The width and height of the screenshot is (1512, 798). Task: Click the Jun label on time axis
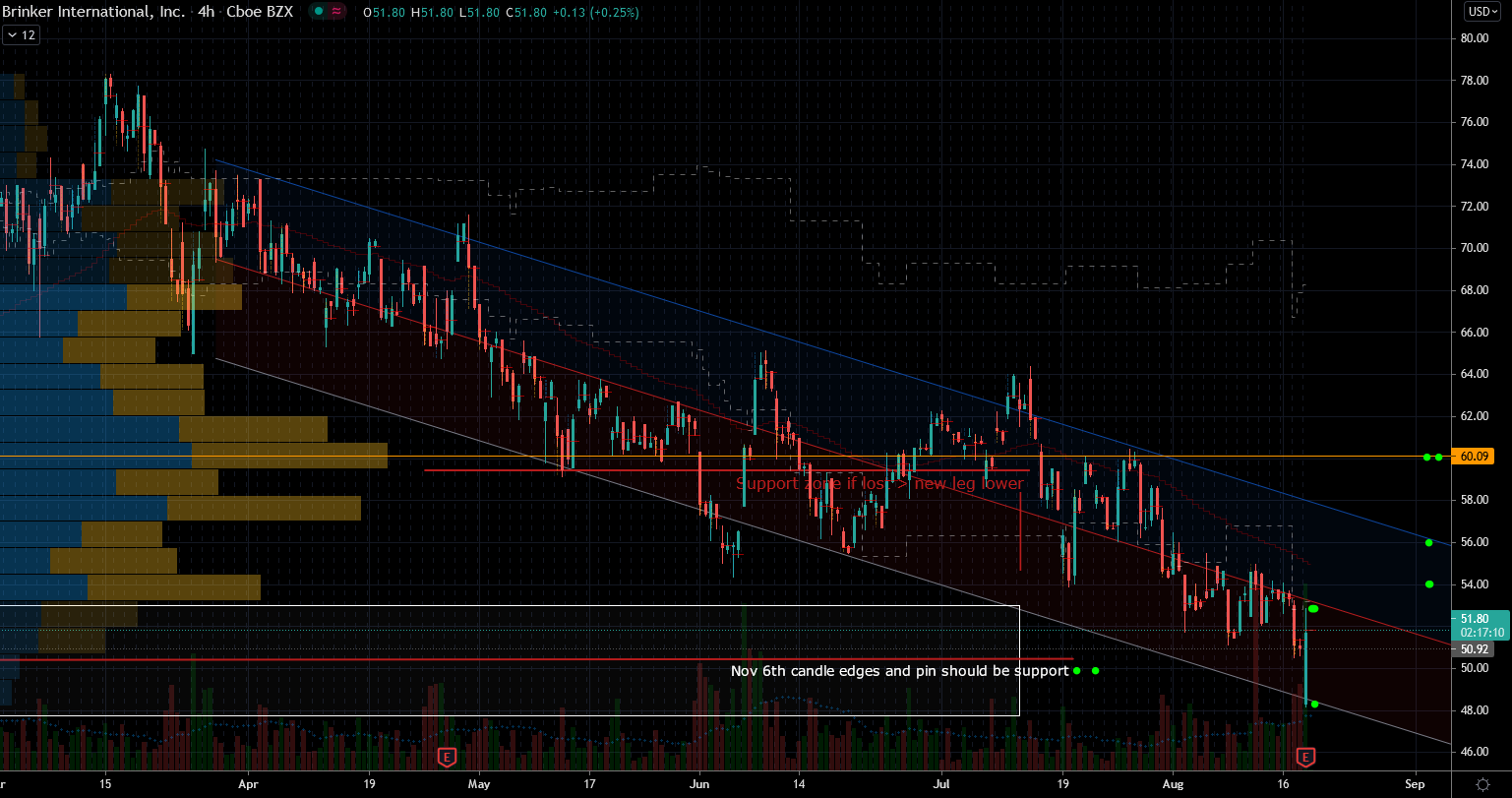[x=699, y=783]
